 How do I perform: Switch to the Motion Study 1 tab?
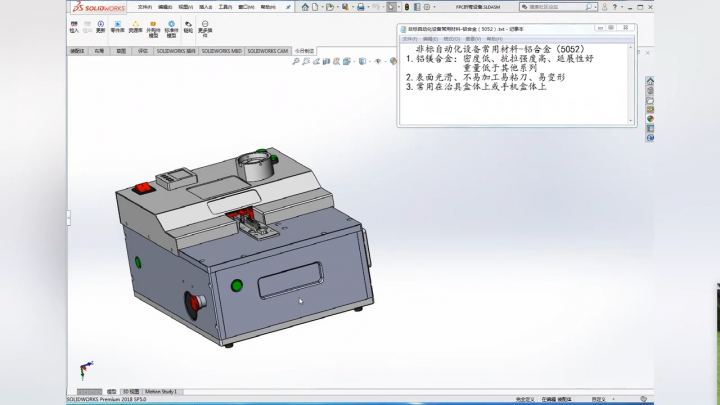(161, 392)
